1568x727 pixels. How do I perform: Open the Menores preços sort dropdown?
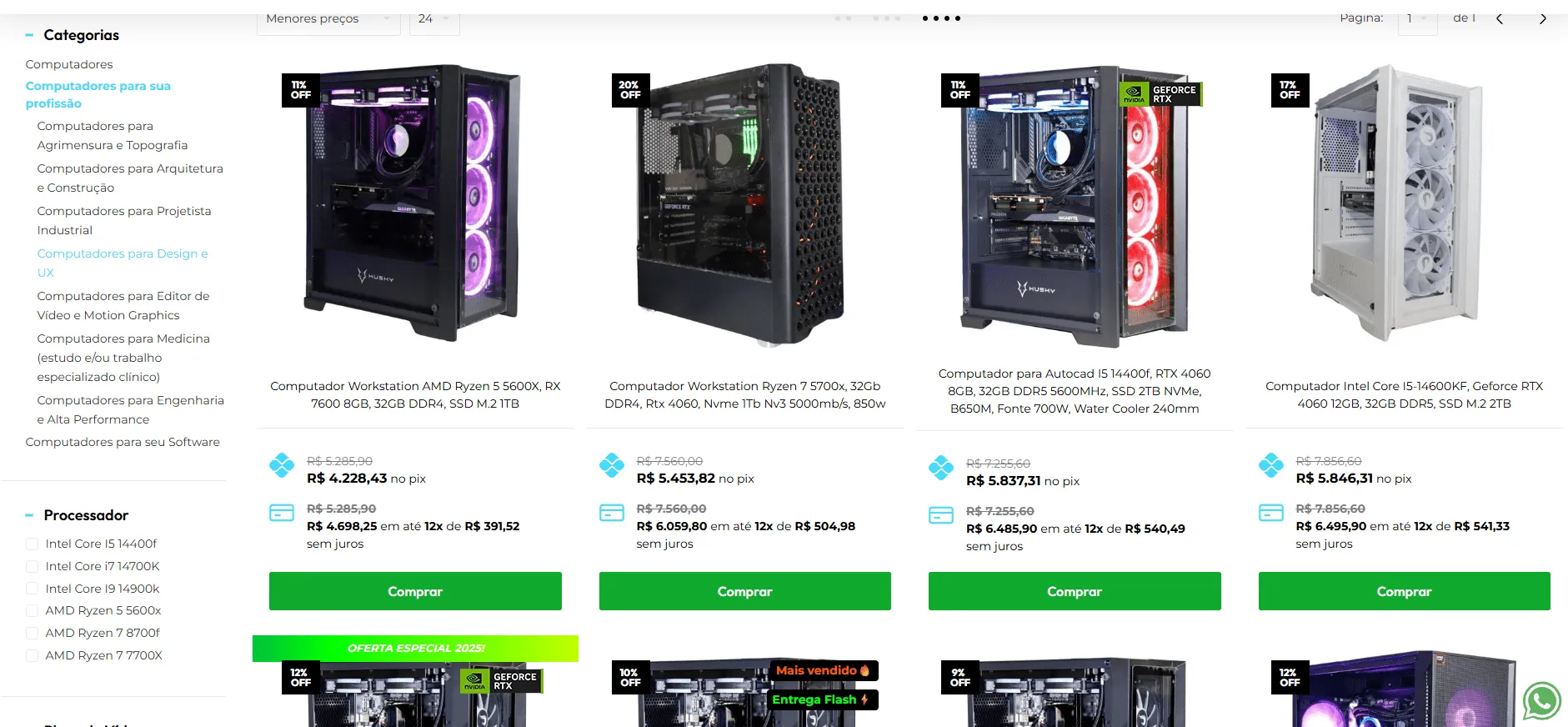(328, 19)
